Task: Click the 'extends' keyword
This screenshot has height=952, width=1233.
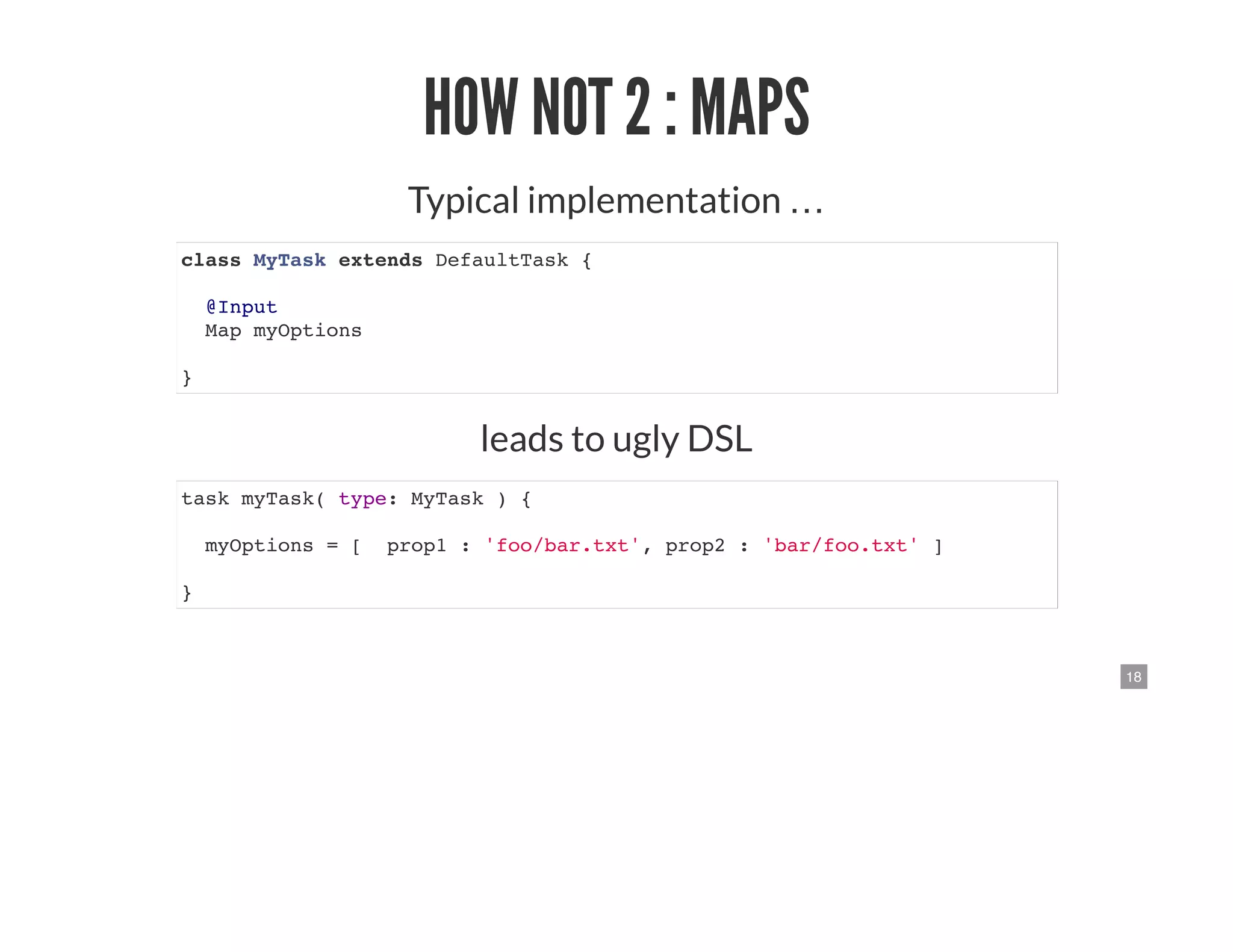Action: [x=380, y=260]
